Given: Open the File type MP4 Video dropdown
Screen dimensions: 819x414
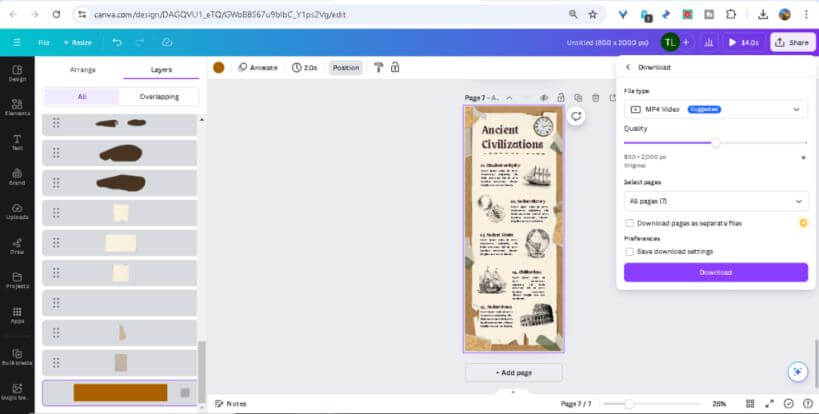Looking at the screenshot, I should pyautogui.click(x=716, y=109).
